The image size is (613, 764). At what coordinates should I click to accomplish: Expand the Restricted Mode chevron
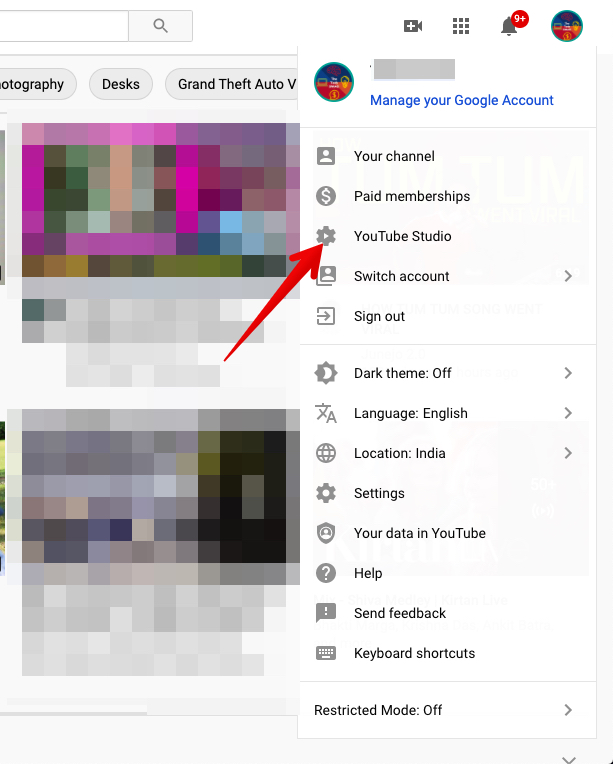pos(568,710)
